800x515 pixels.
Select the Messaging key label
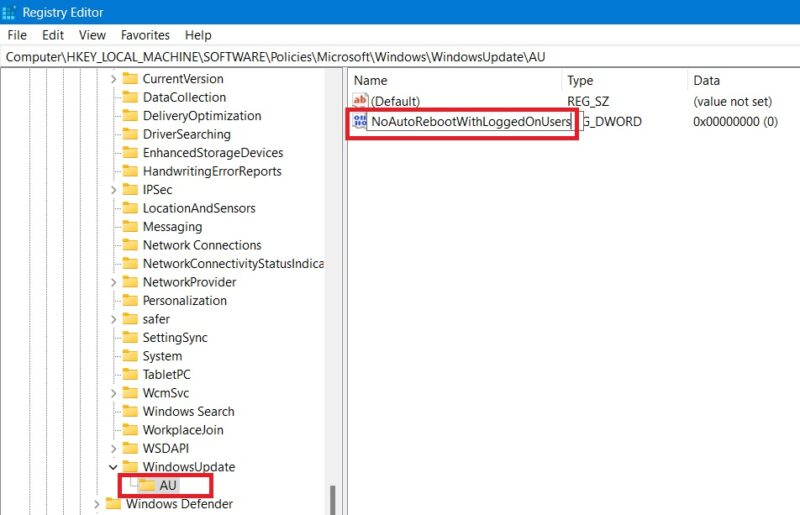[x=172, y=227]
